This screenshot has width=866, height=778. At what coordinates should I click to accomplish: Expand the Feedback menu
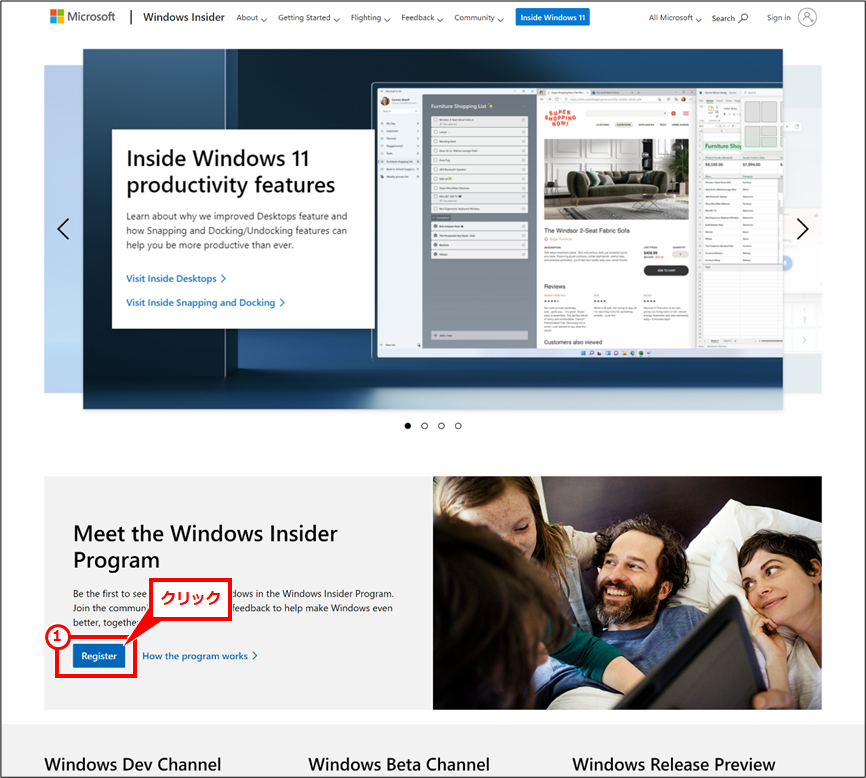[422, 18]
